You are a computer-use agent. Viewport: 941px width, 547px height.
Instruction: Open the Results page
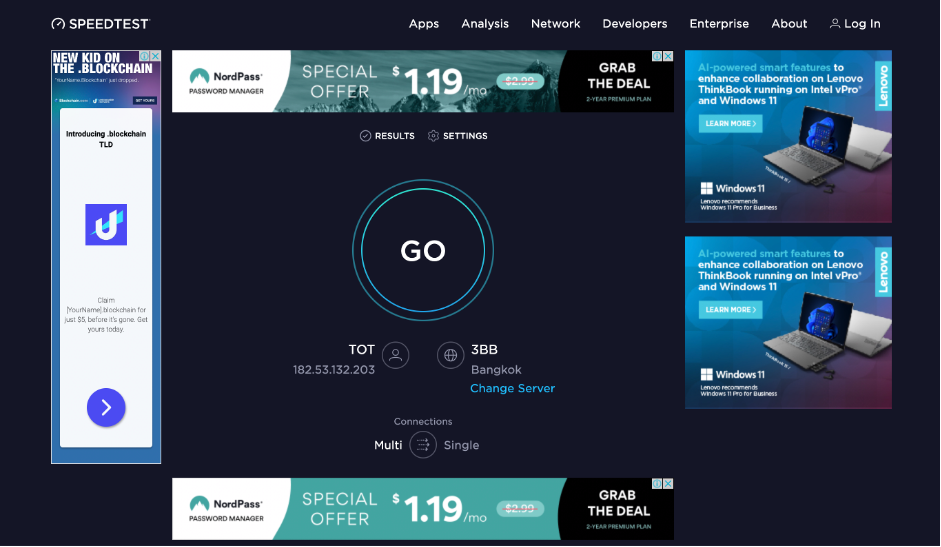(387, 136)
